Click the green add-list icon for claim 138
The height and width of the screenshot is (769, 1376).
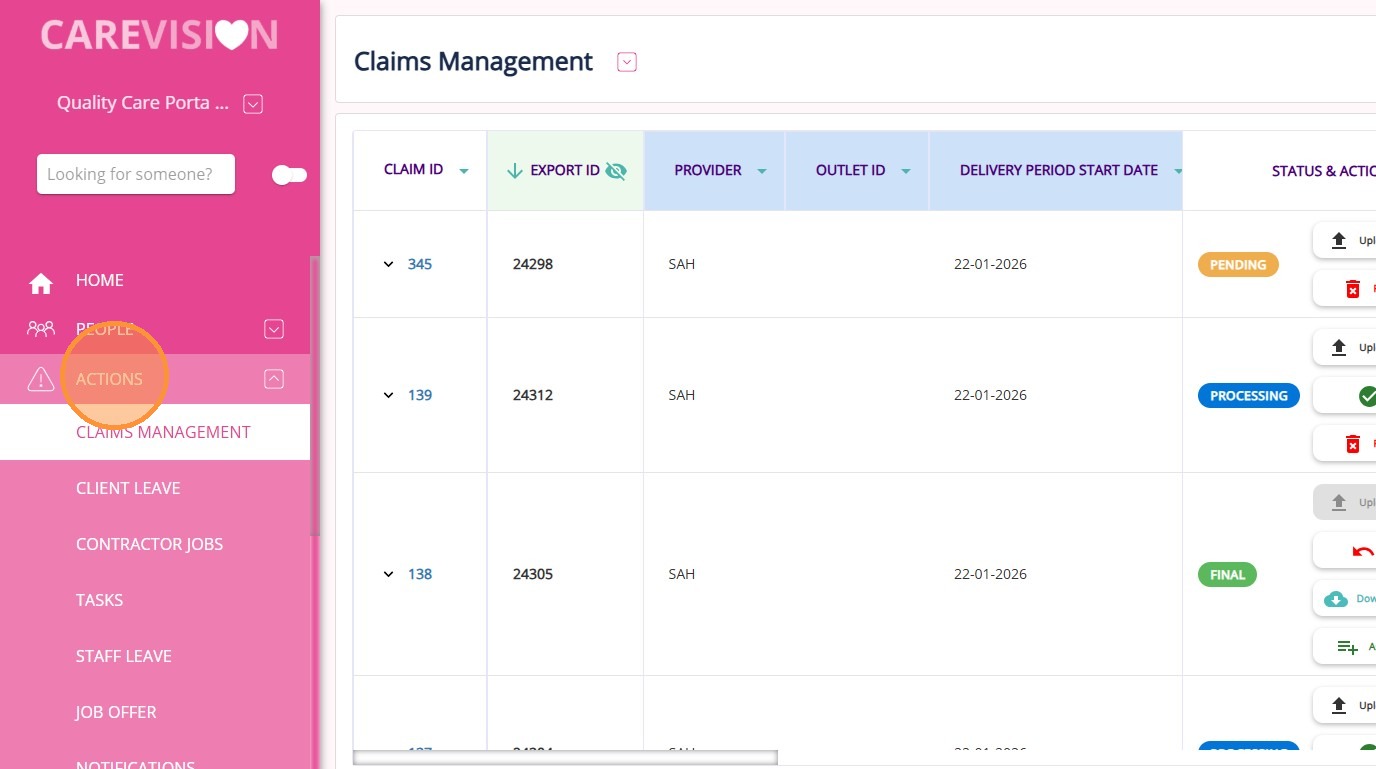pos(1347,647)
